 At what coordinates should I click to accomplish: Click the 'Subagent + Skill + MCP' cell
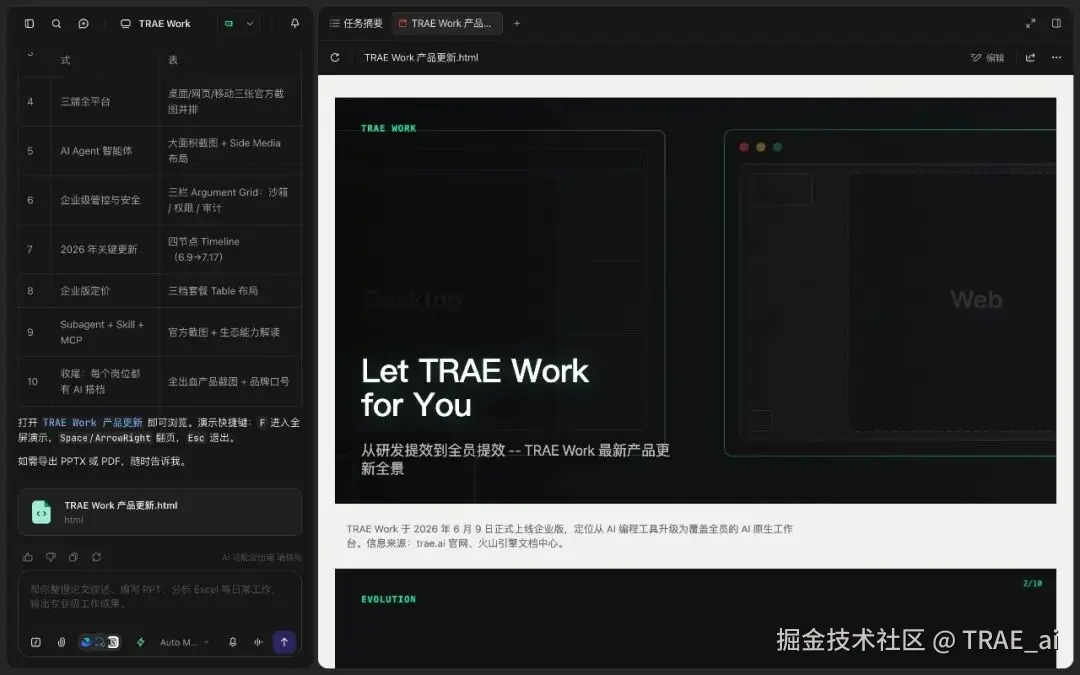[x=105, y=332]
